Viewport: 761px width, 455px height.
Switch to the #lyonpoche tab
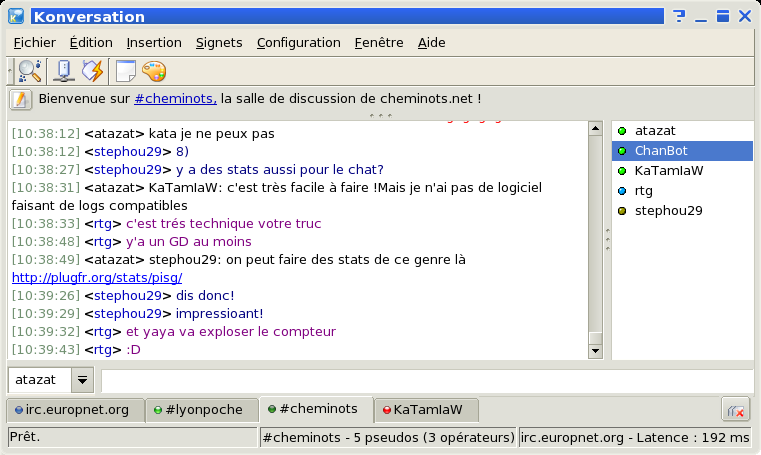click(200, 410)
